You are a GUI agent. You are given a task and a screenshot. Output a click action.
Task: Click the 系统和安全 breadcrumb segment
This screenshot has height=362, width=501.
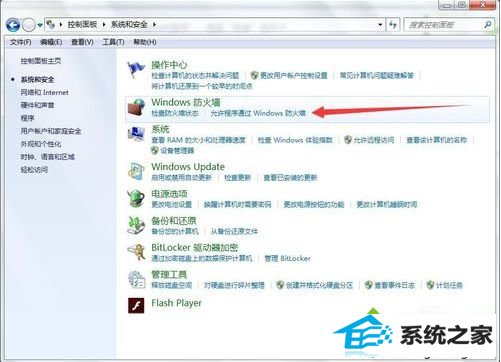tap(129, 24)
